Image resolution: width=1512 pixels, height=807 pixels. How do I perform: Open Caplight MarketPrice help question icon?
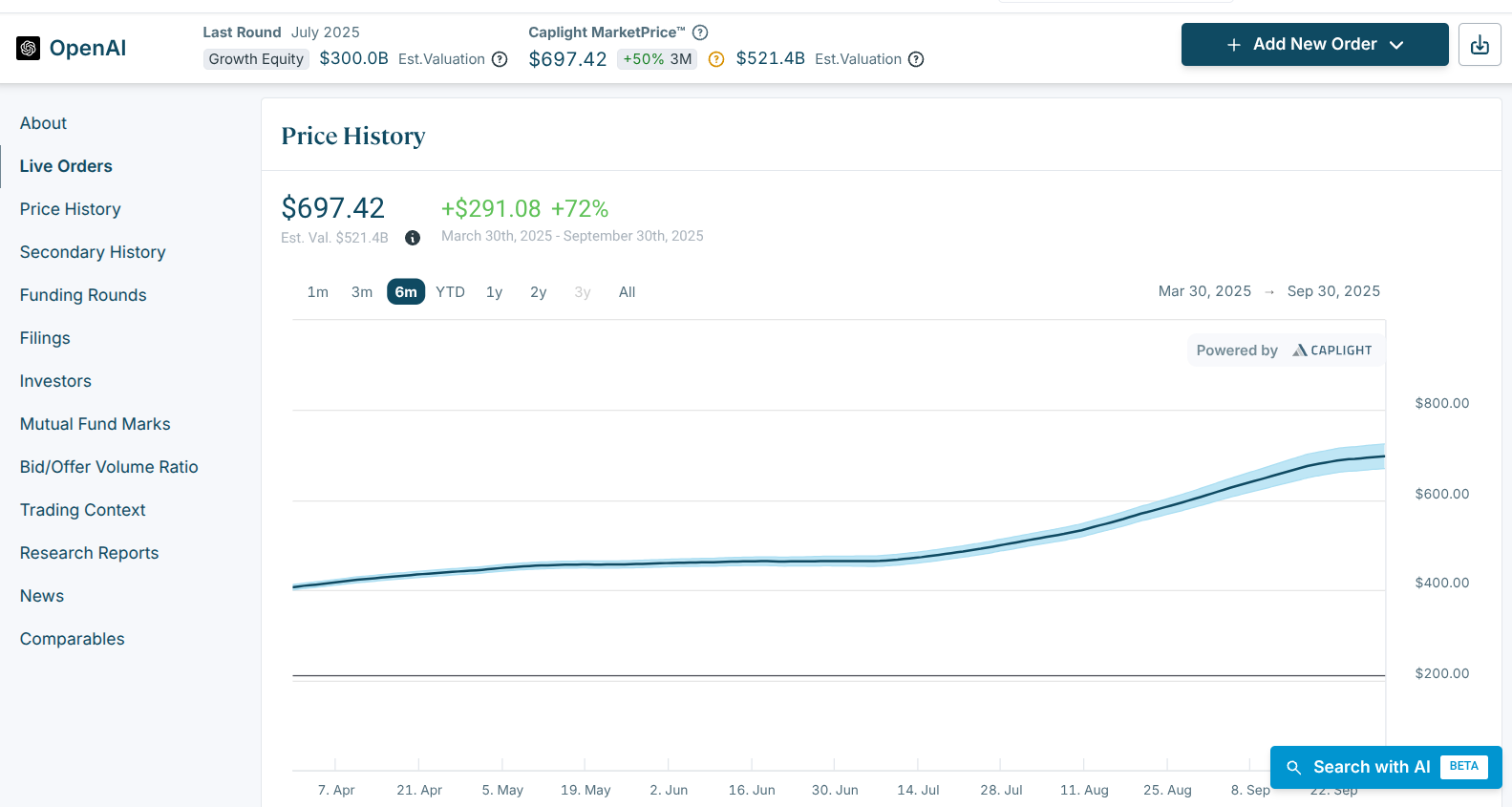(700, 32)
